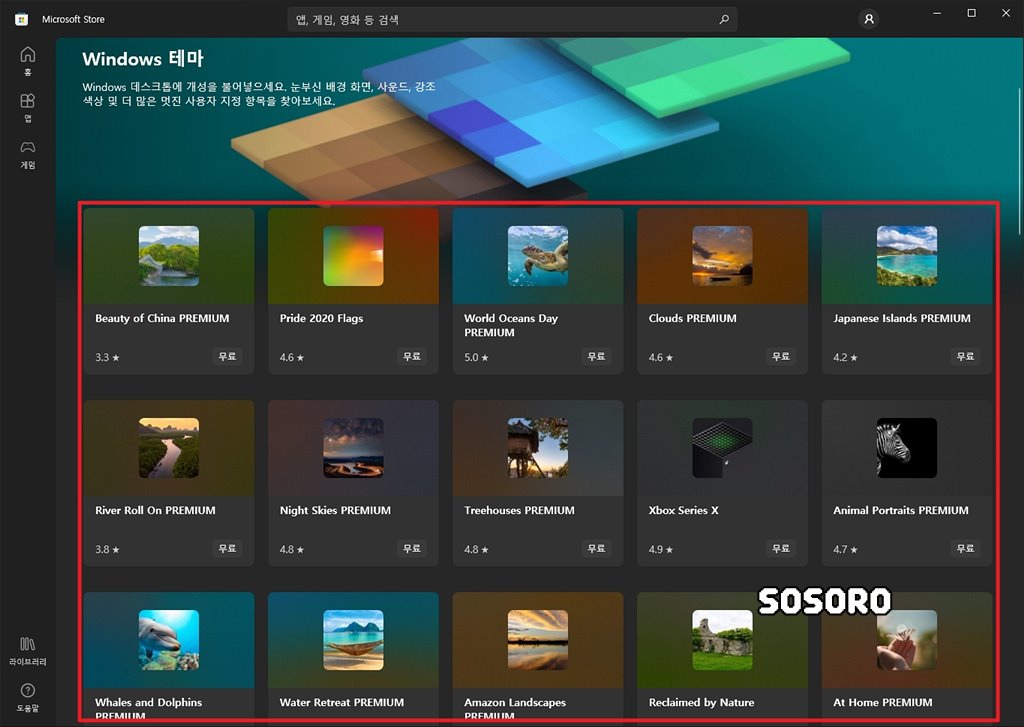
Task: Open Animal Portraits zebra thumbnail
Action: coord(906,447)
